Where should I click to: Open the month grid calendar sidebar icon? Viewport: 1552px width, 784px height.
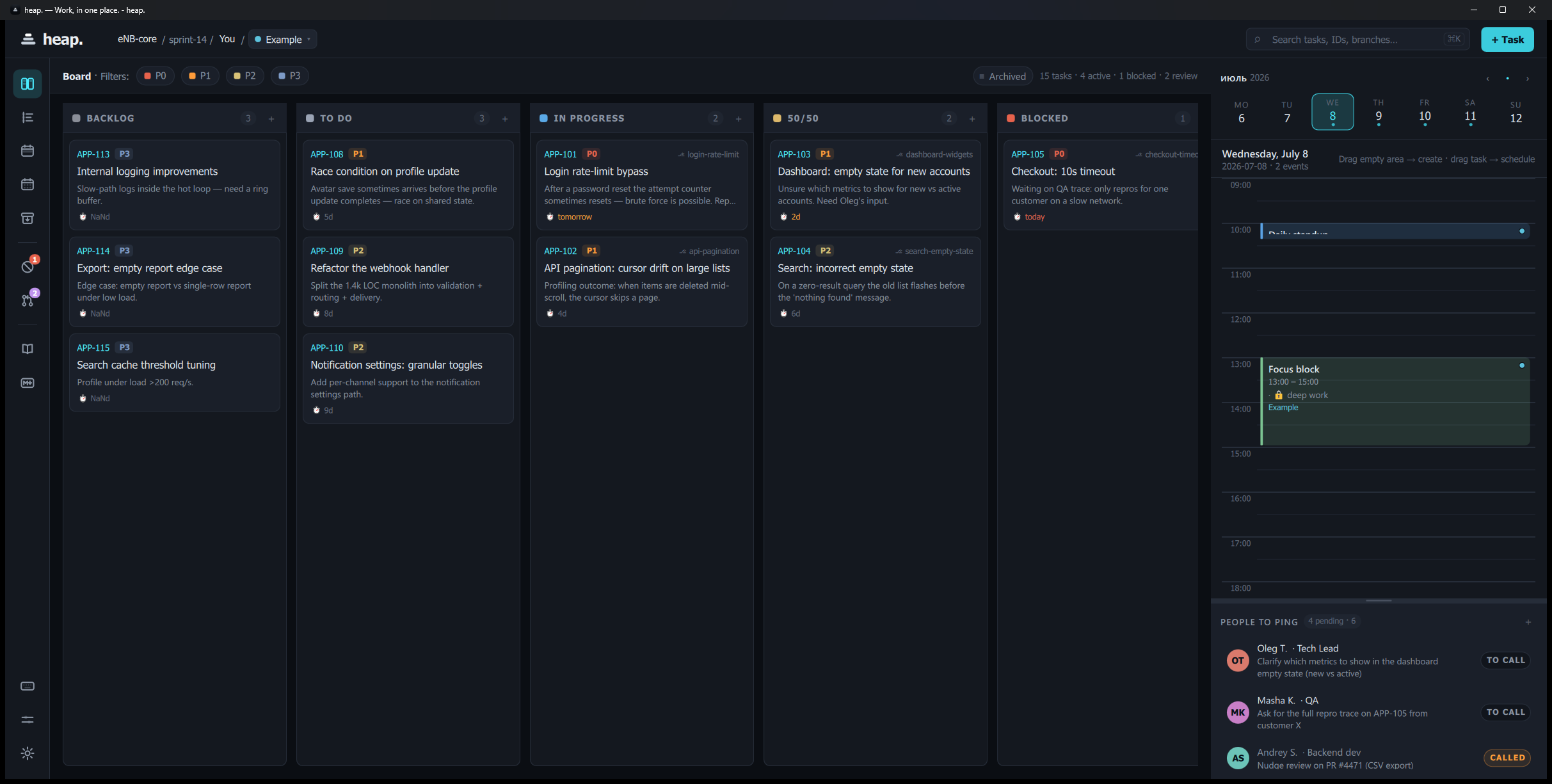click(x=28, y=185)
